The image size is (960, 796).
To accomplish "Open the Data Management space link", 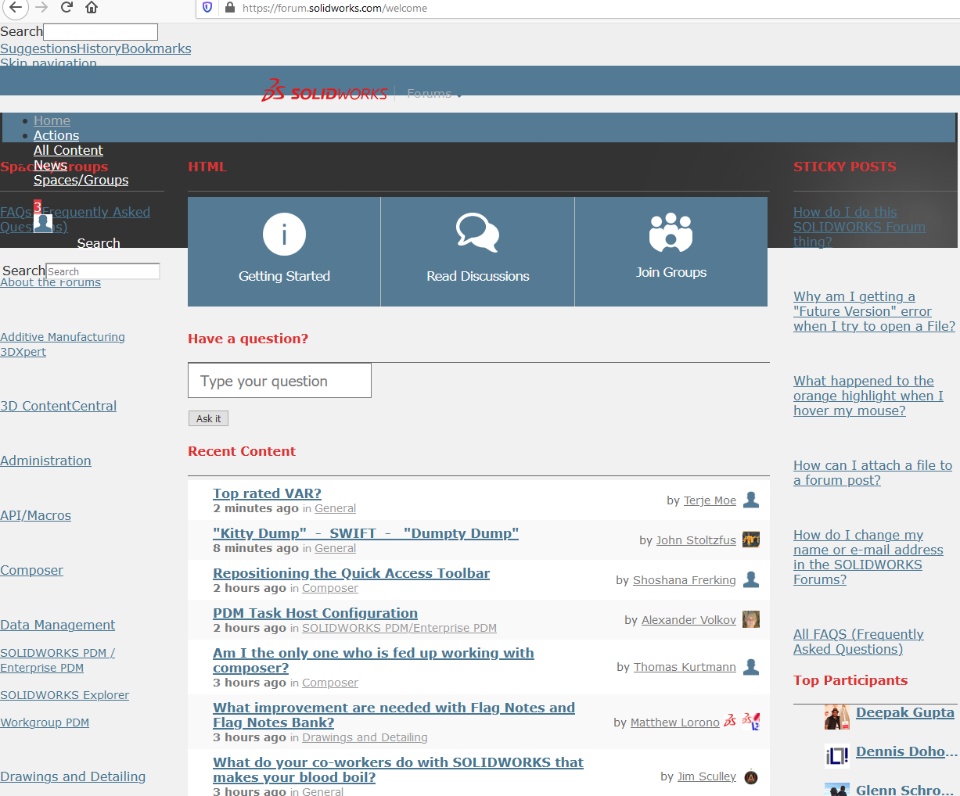I will [x=58, y=625].
